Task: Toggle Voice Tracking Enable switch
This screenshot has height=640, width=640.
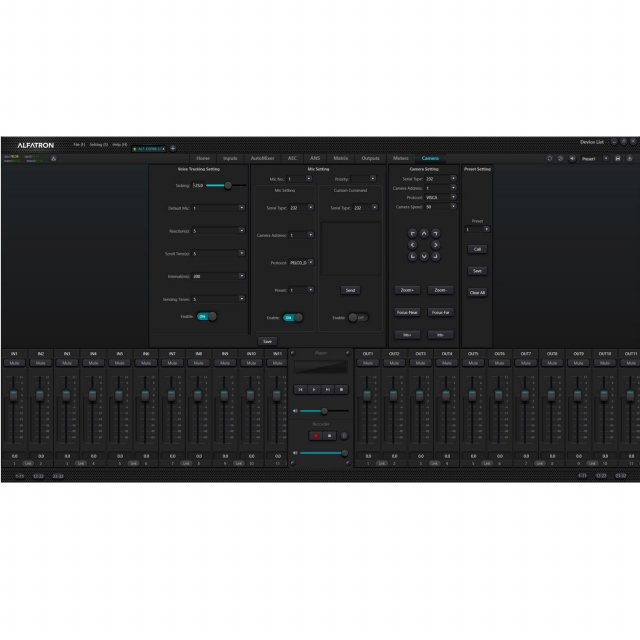Action: point(206,316)
